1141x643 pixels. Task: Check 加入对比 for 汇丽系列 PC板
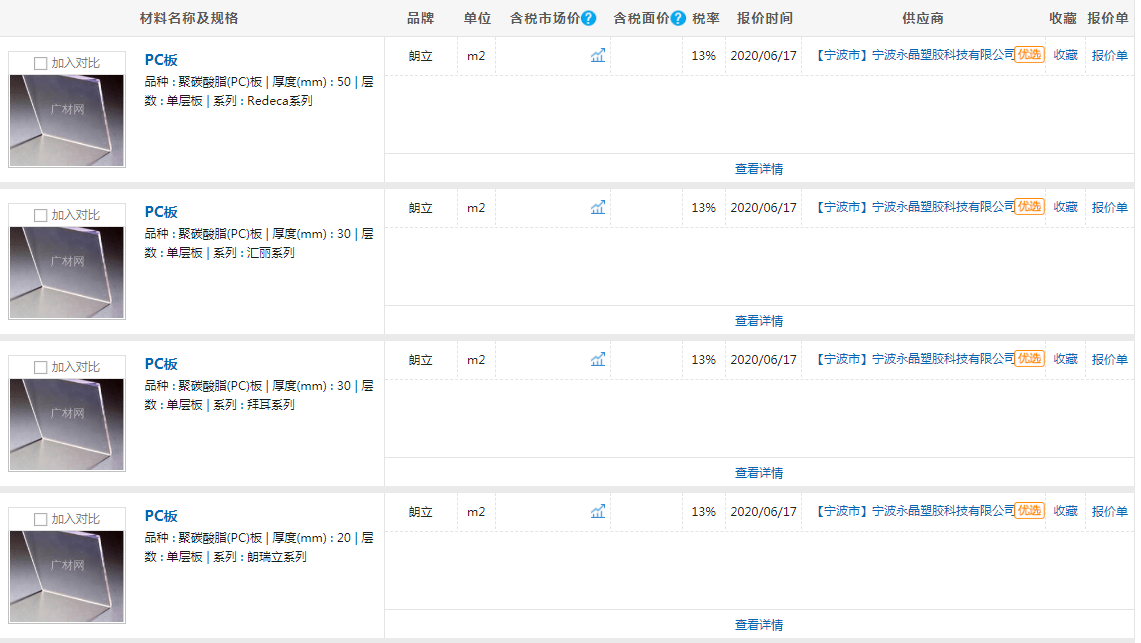click(x=41, y=215)
